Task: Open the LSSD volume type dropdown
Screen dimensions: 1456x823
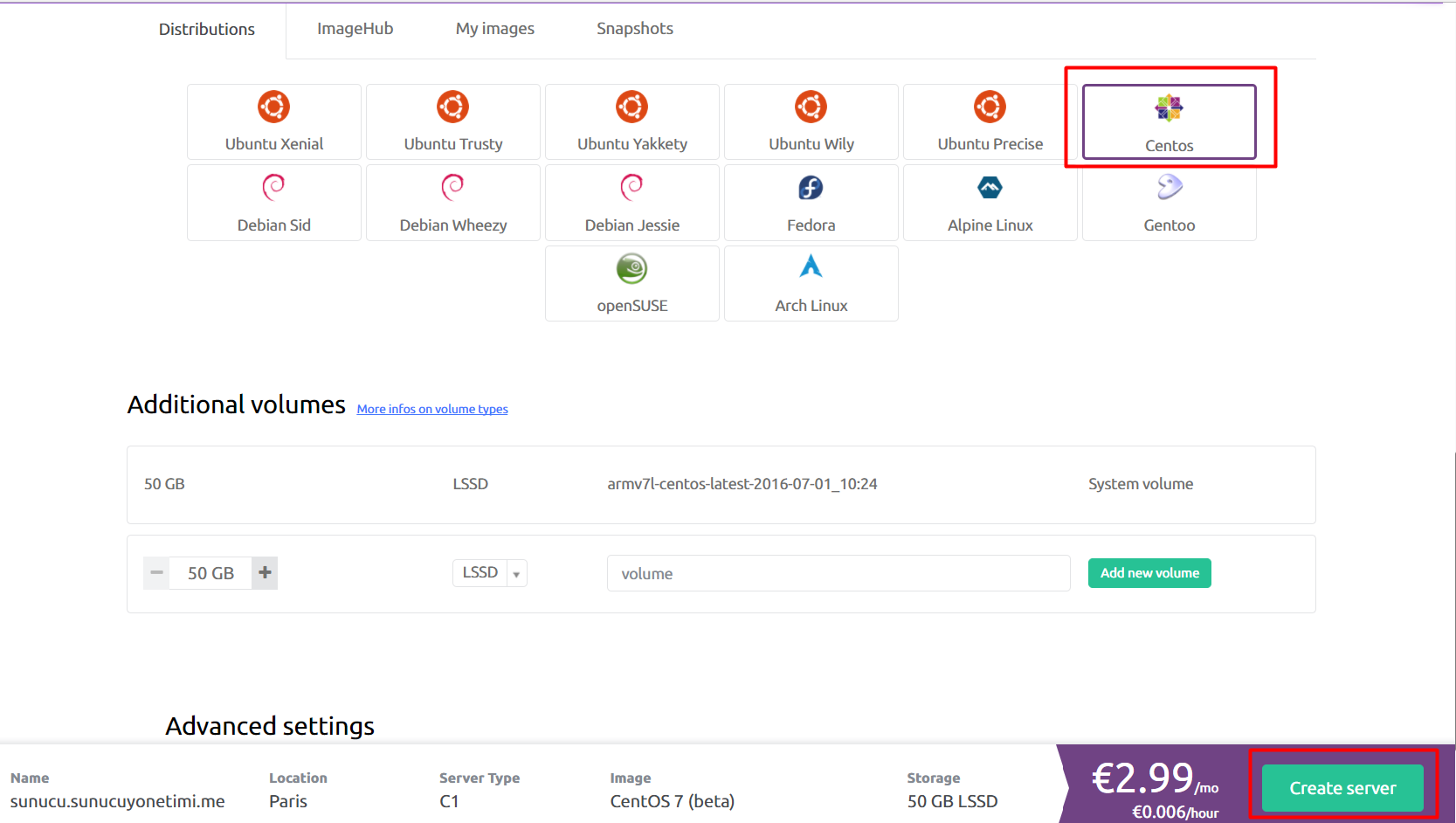Action: (490, 573)
